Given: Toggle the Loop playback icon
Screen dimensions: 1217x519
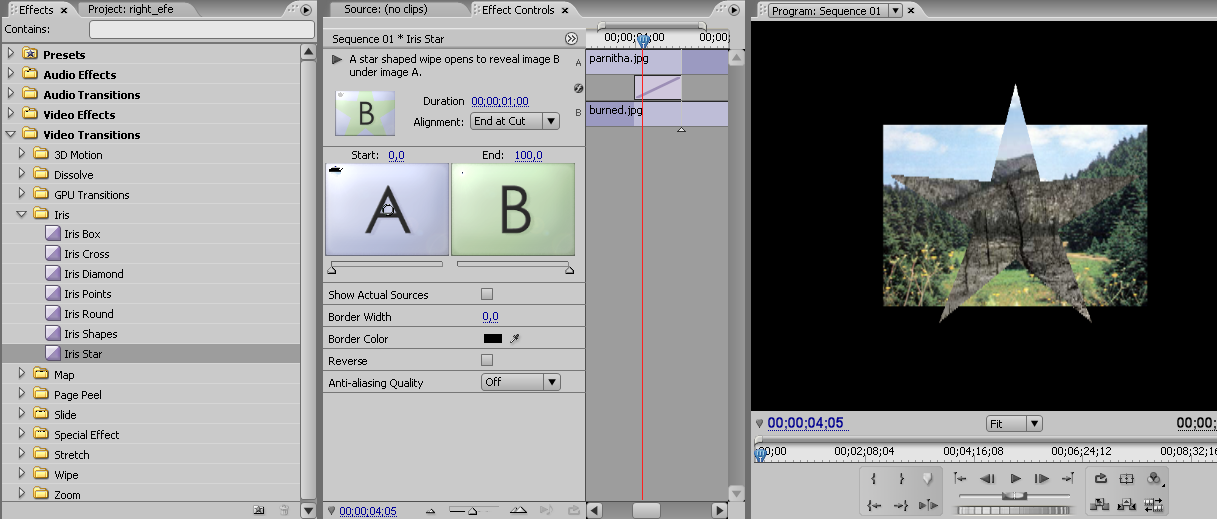Looking at the screenshot, I should [x=1101, y=478].
